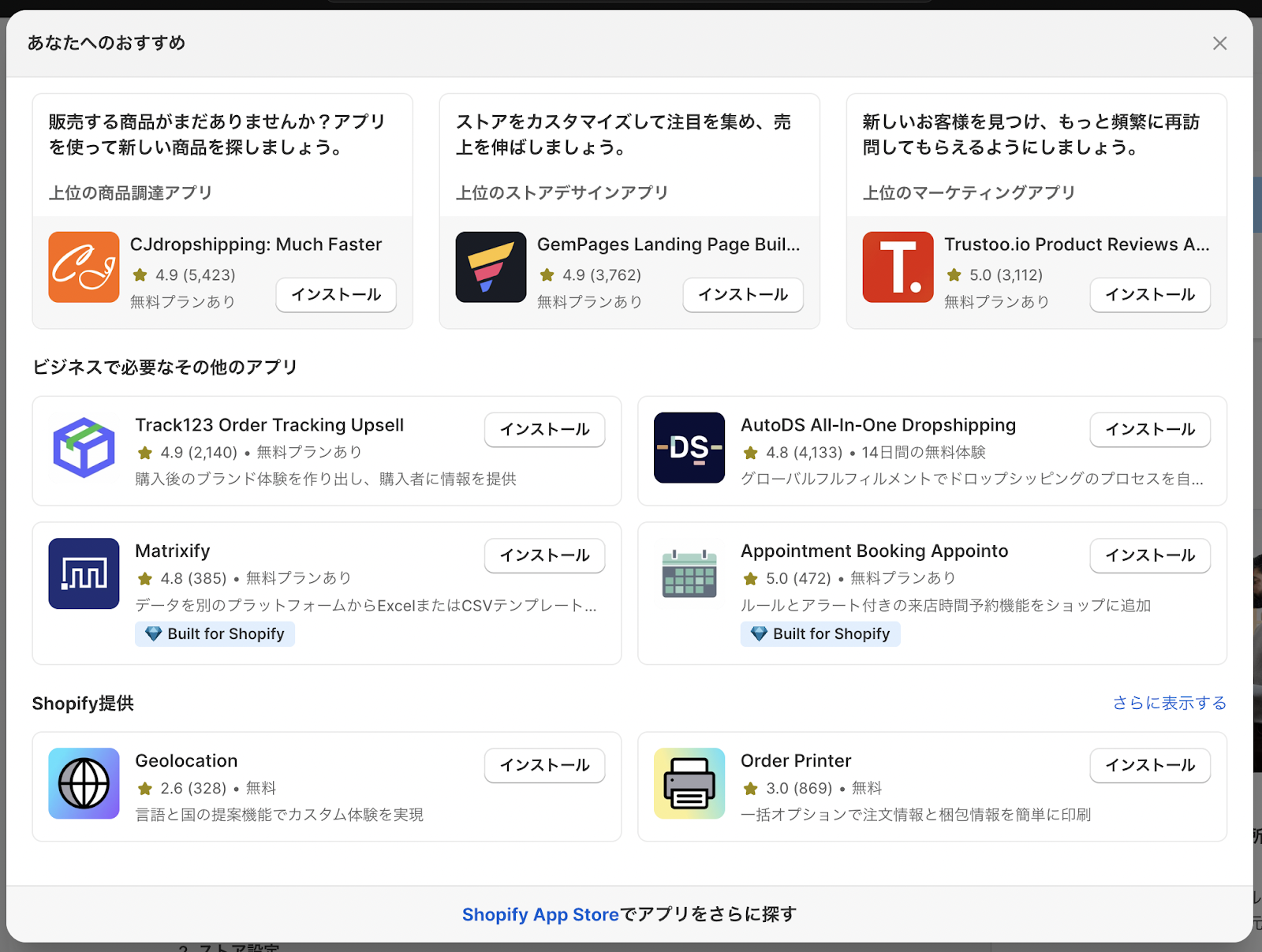Click Matrixify 4.8 (385) rating

click(x=182, y=579)
